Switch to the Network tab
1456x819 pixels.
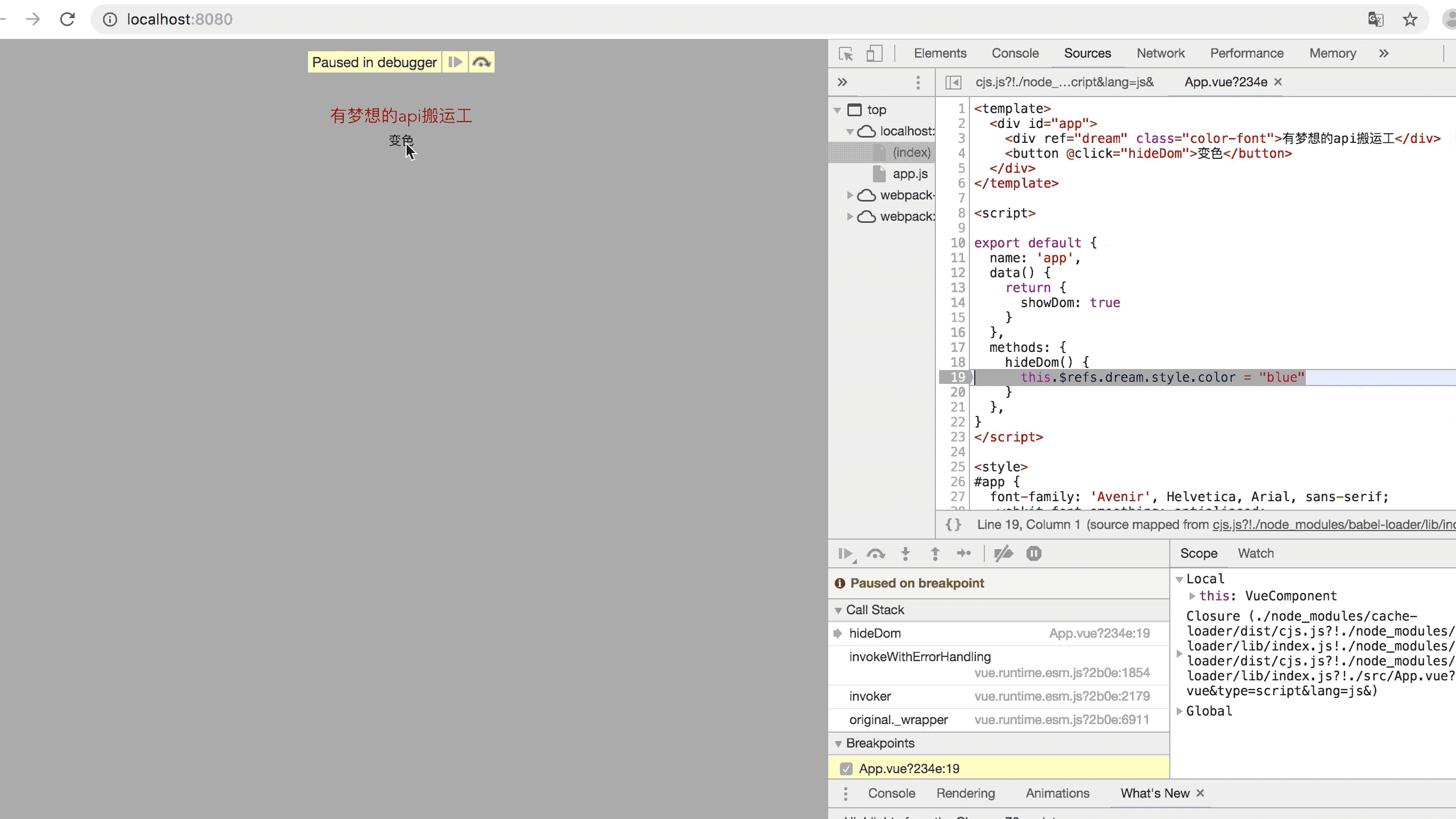1160,53
